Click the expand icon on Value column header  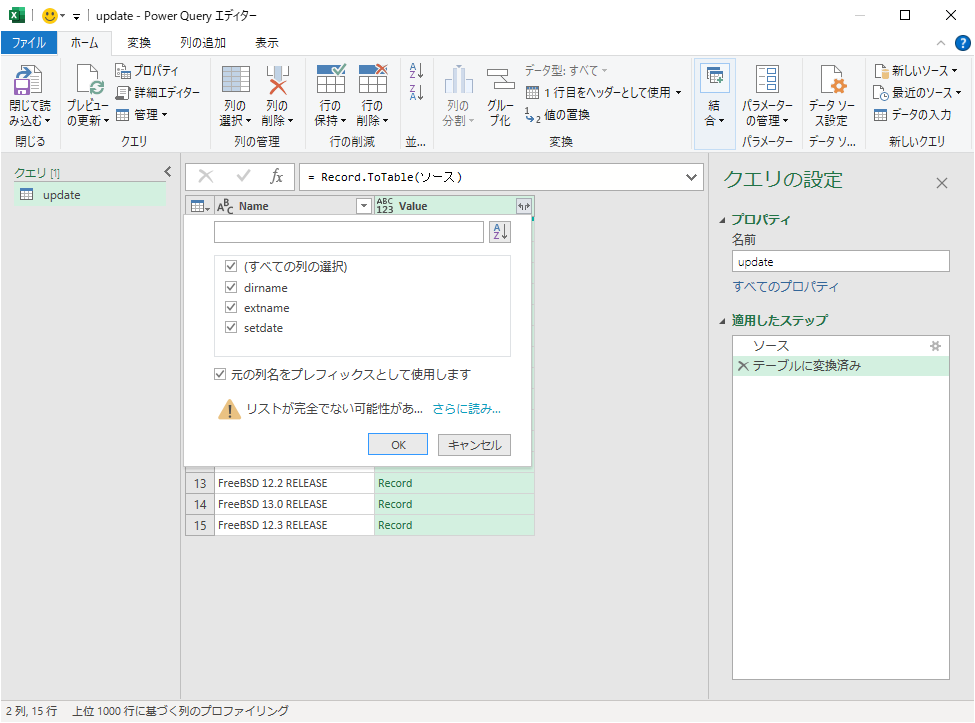click(524, 206)
